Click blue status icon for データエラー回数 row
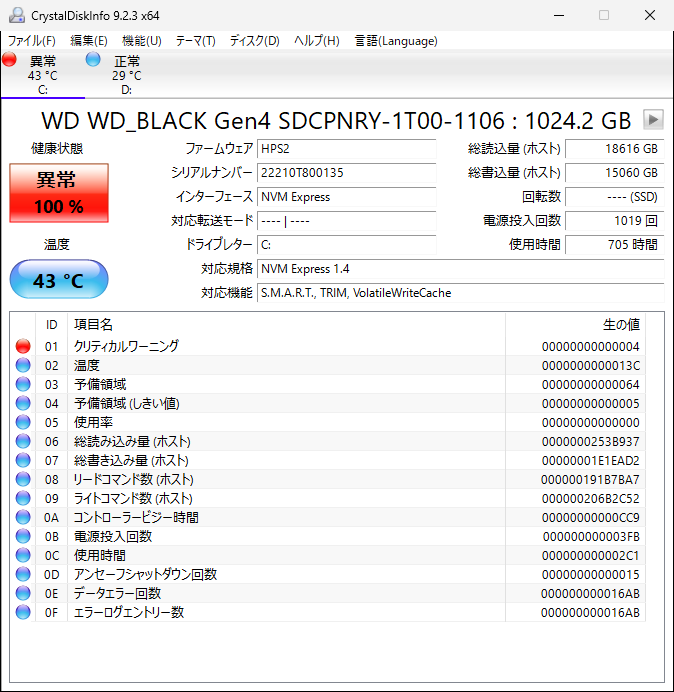The width and height of the screenshot is (674, 692). tap(23, 593)
